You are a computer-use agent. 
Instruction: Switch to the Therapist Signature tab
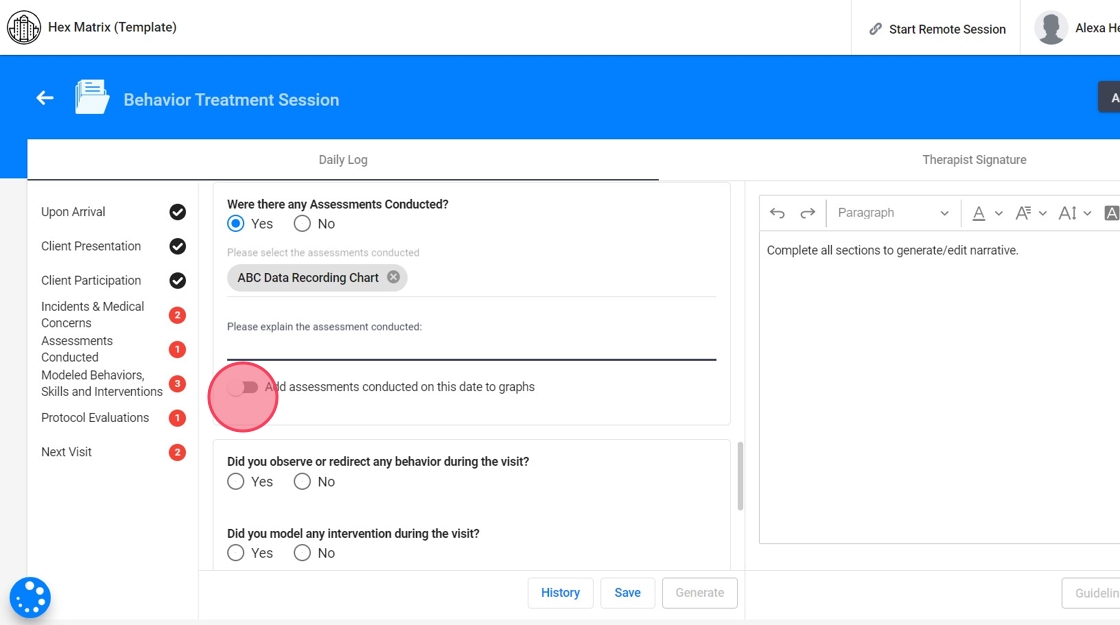[x=974, y=160]
